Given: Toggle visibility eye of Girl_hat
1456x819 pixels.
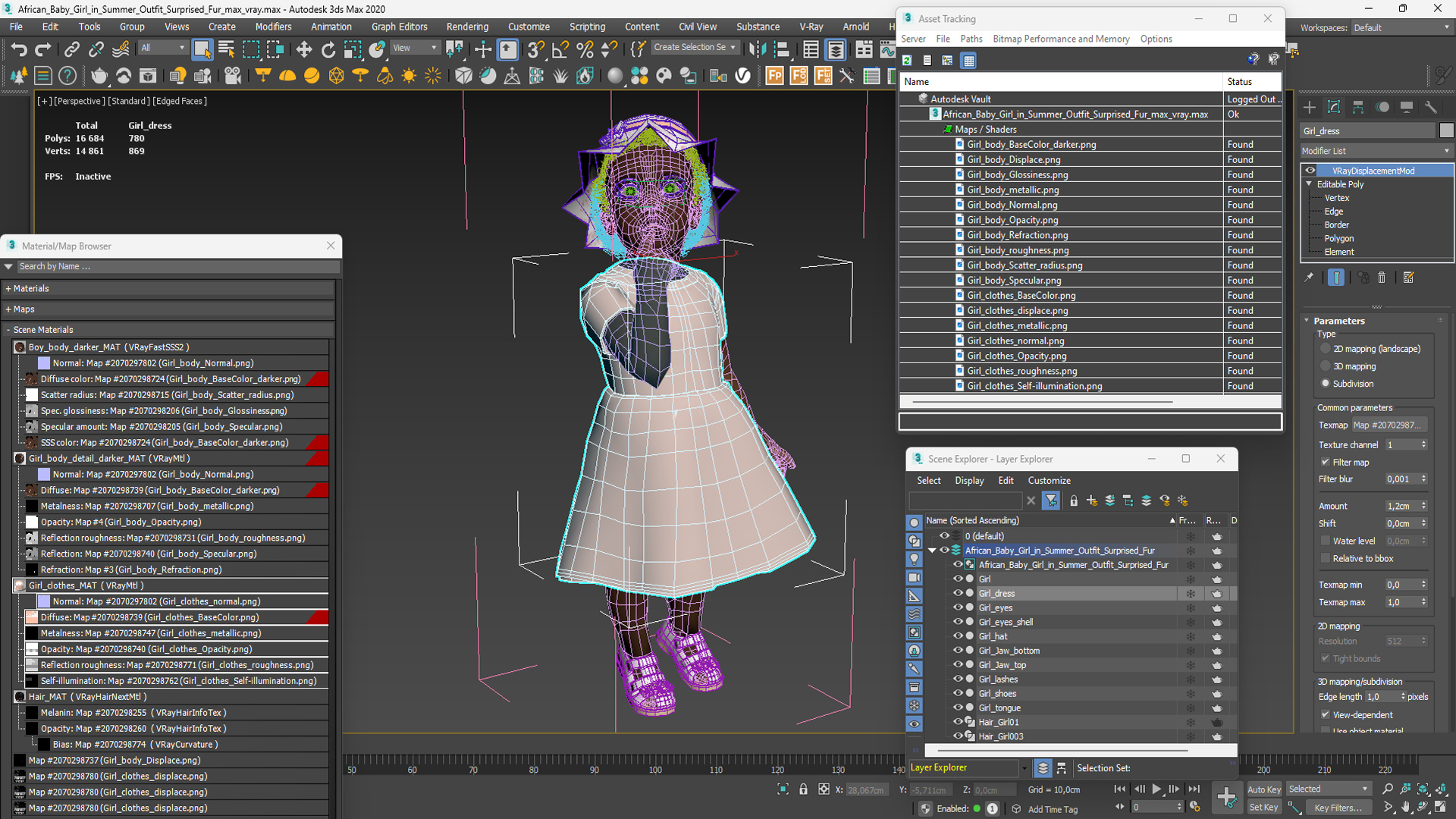Looking at the screenshot, I should [958, 636].
